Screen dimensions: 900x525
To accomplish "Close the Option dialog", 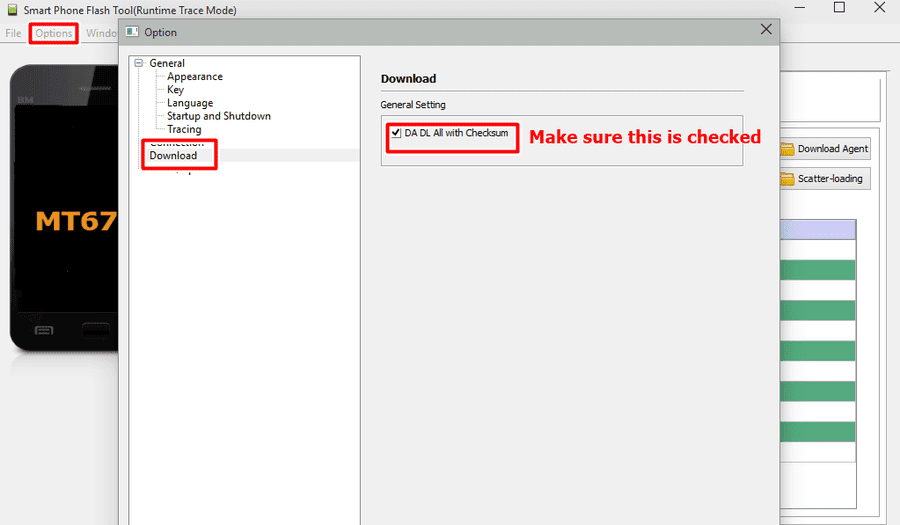I will tap(766, 30).
